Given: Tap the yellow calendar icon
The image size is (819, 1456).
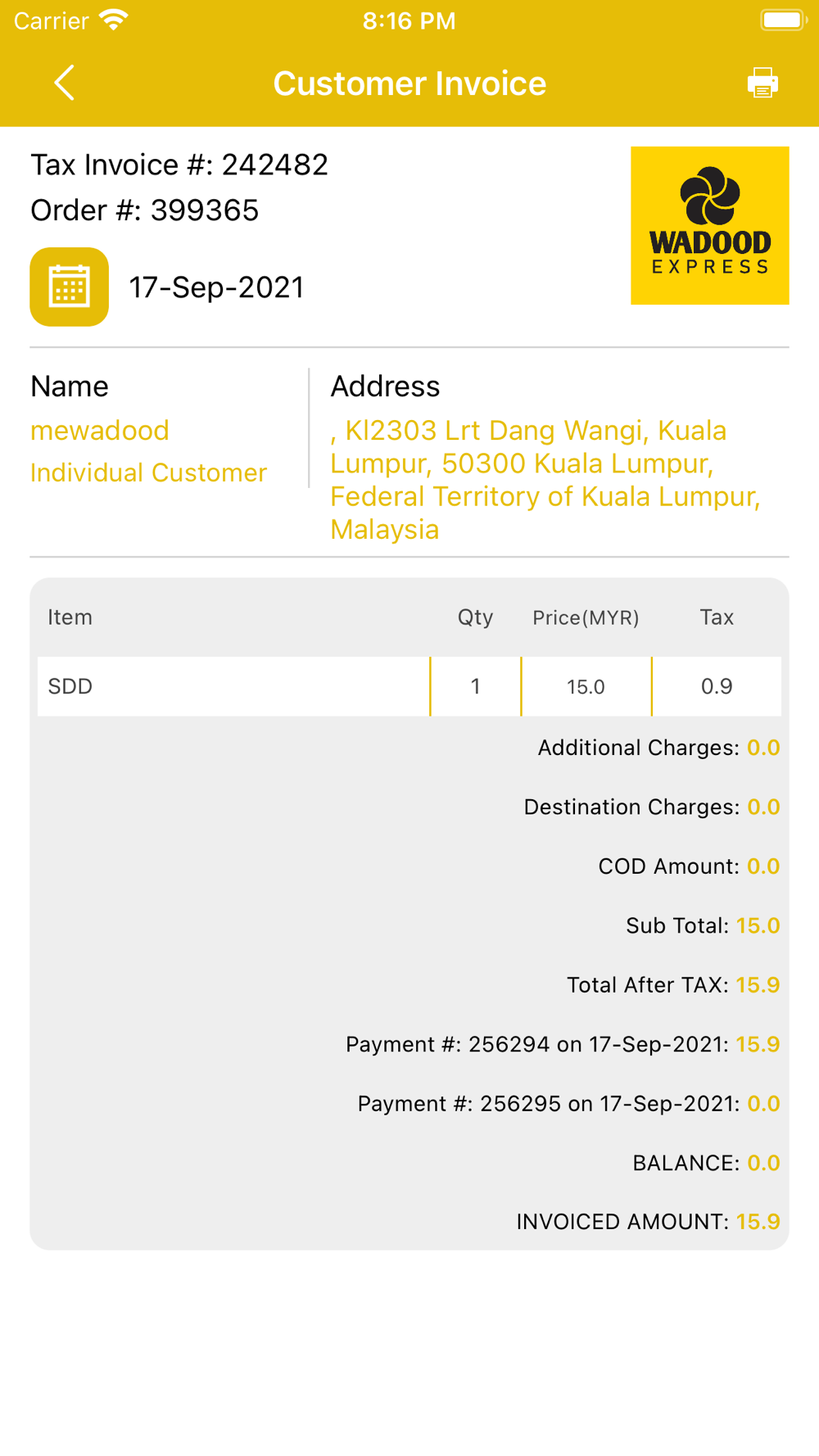Looking at the screenshot, I should pyautogui.click(x=69, y=287).
